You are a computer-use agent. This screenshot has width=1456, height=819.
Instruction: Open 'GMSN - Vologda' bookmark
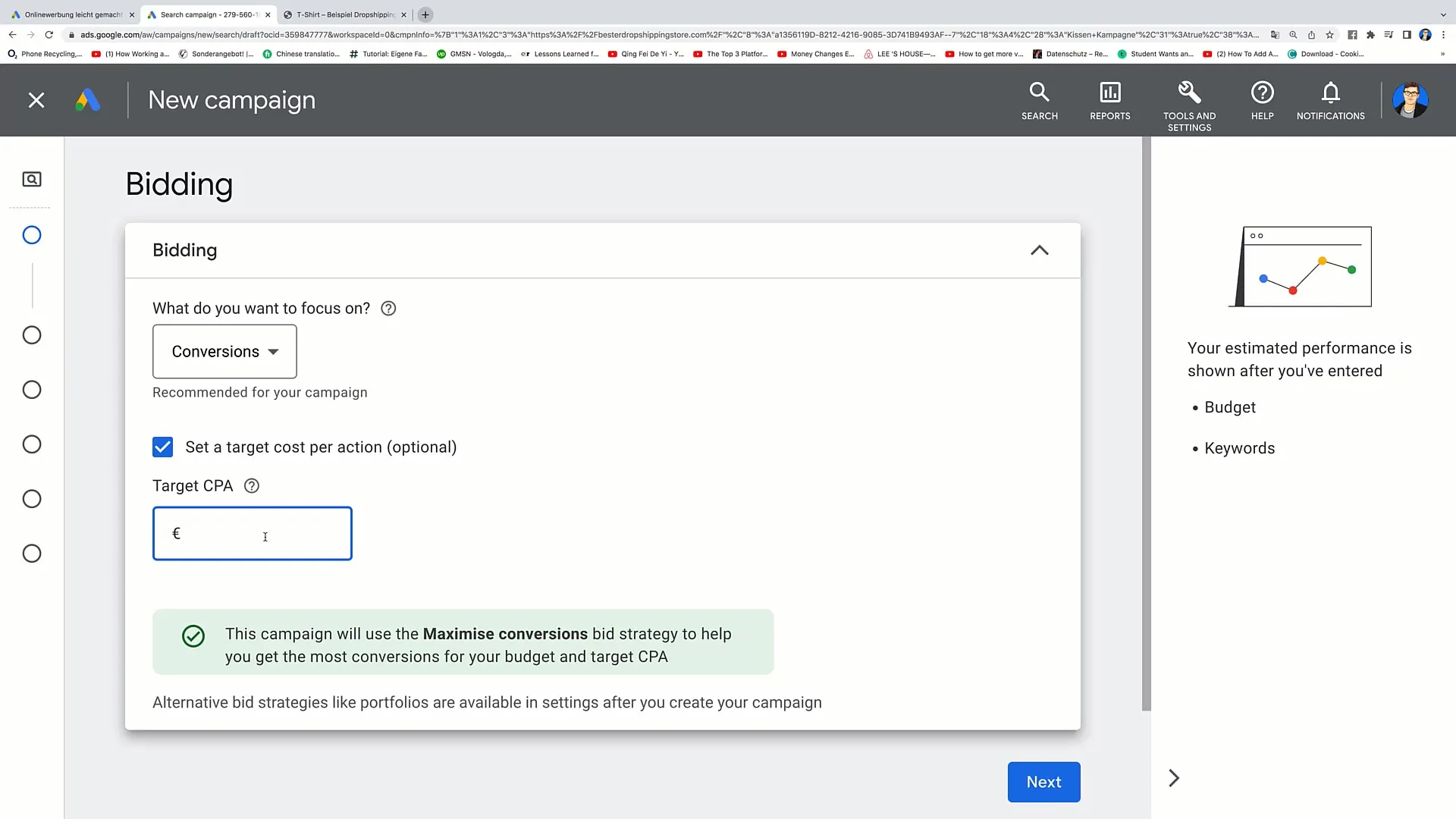point(474,54)
